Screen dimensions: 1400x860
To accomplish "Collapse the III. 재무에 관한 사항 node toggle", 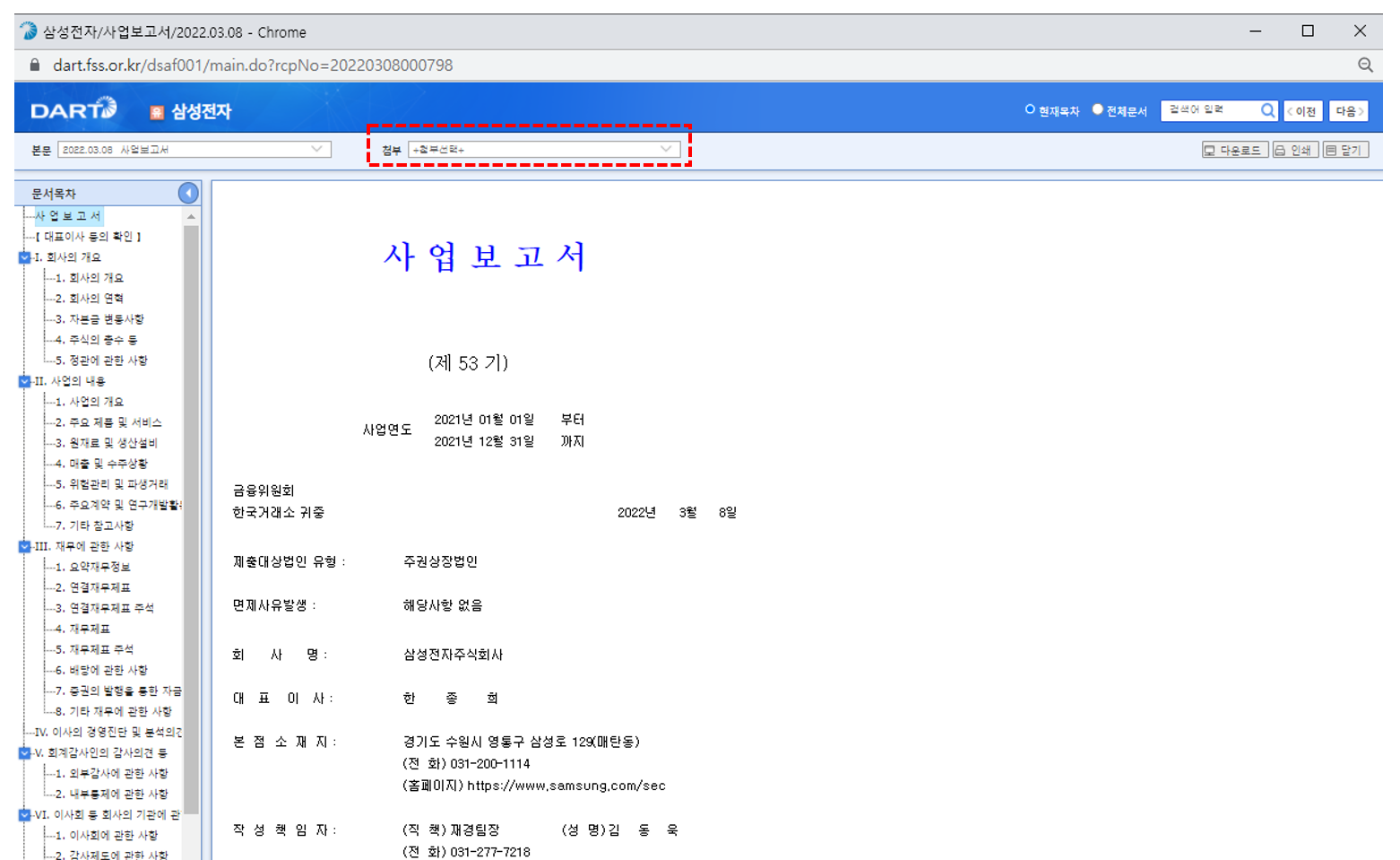I will (x=24, y=546).
